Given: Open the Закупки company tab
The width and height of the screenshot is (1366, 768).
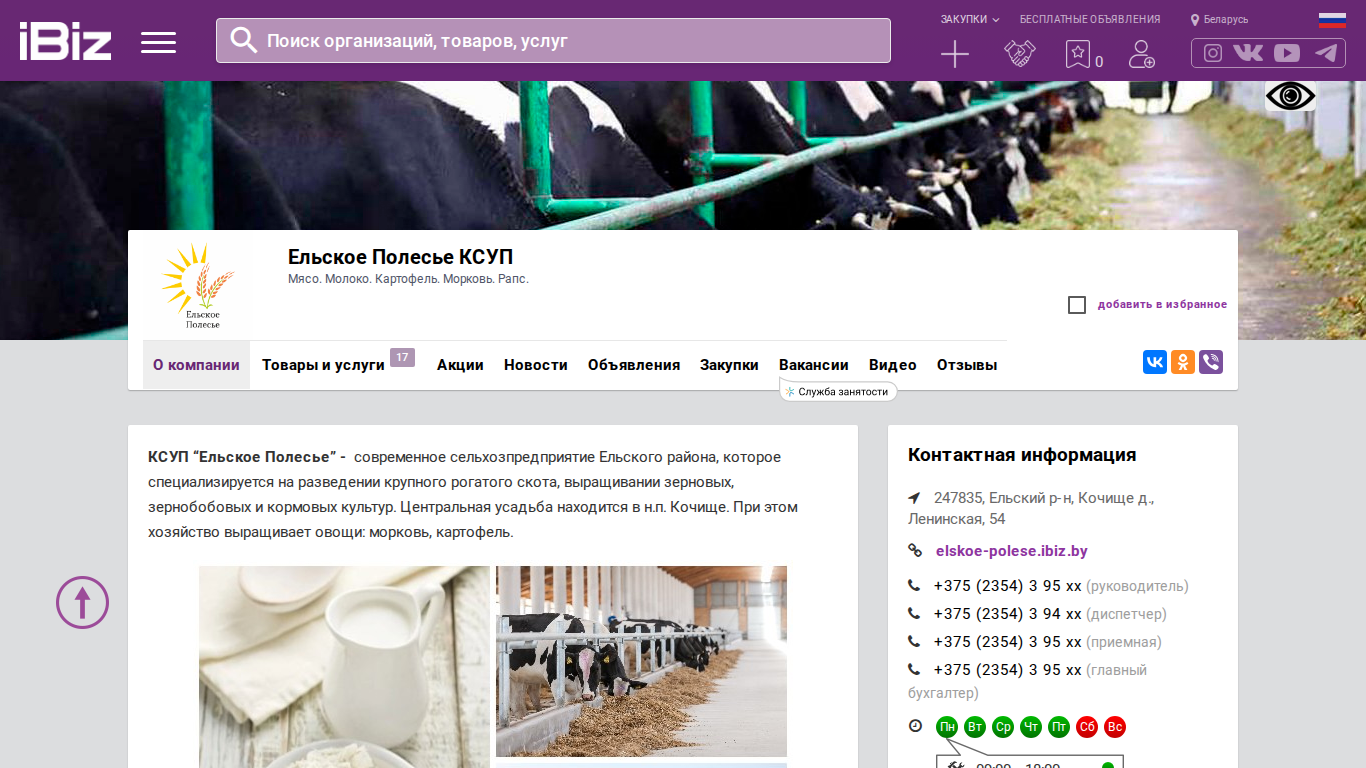Looking at the screenshot, I should point(729,365).
